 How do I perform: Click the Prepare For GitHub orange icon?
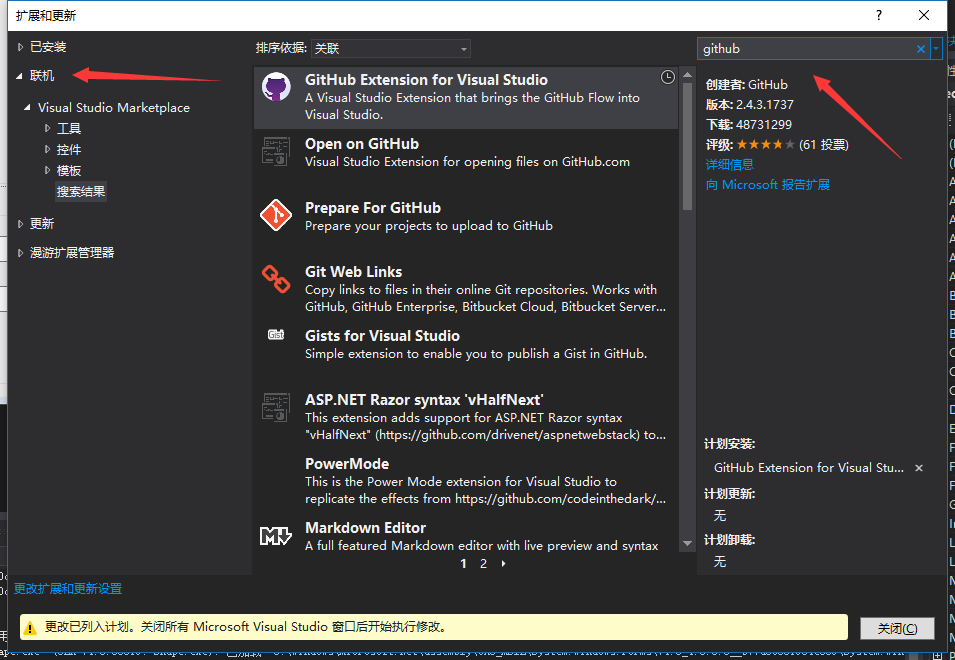click(276, 215)
